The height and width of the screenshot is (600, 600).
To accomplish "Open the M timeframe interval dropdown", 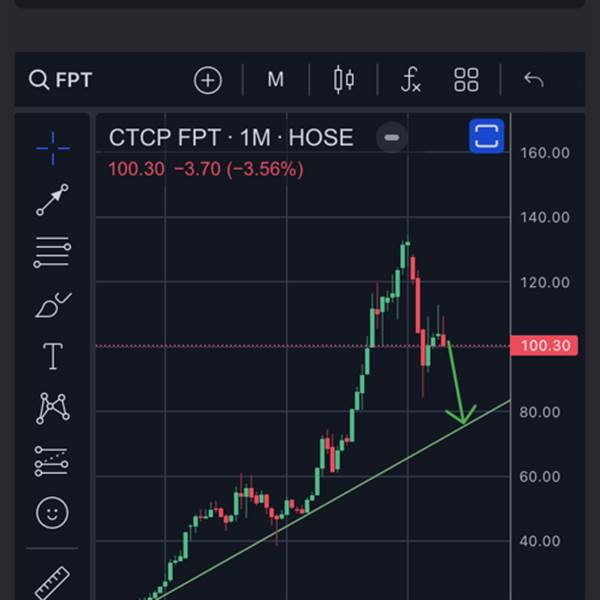I will coord(276,80).
